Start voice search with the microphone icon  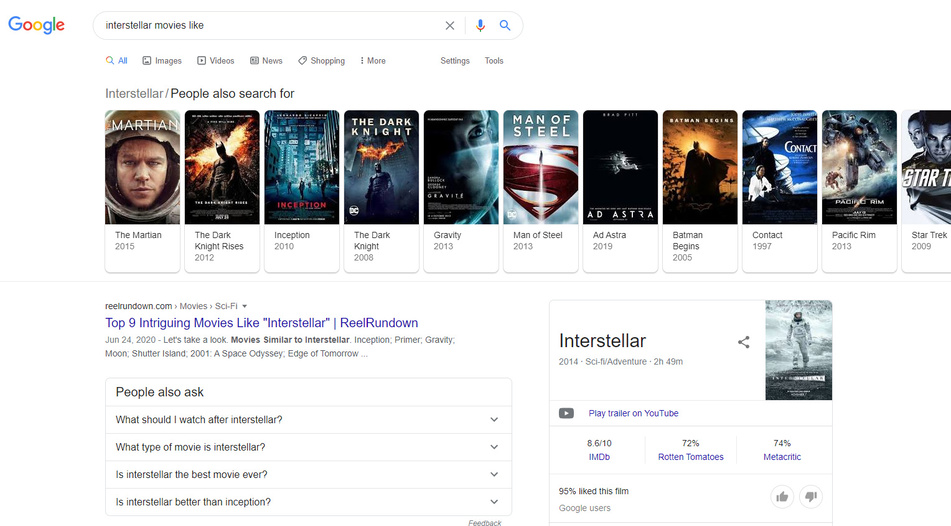(x=480, y=25)
